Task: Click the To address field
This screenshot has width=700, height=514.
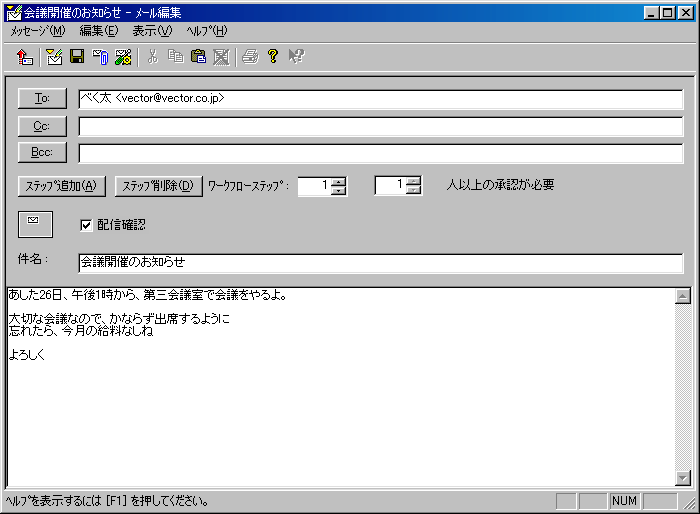Action: click(x=381, y=99)
